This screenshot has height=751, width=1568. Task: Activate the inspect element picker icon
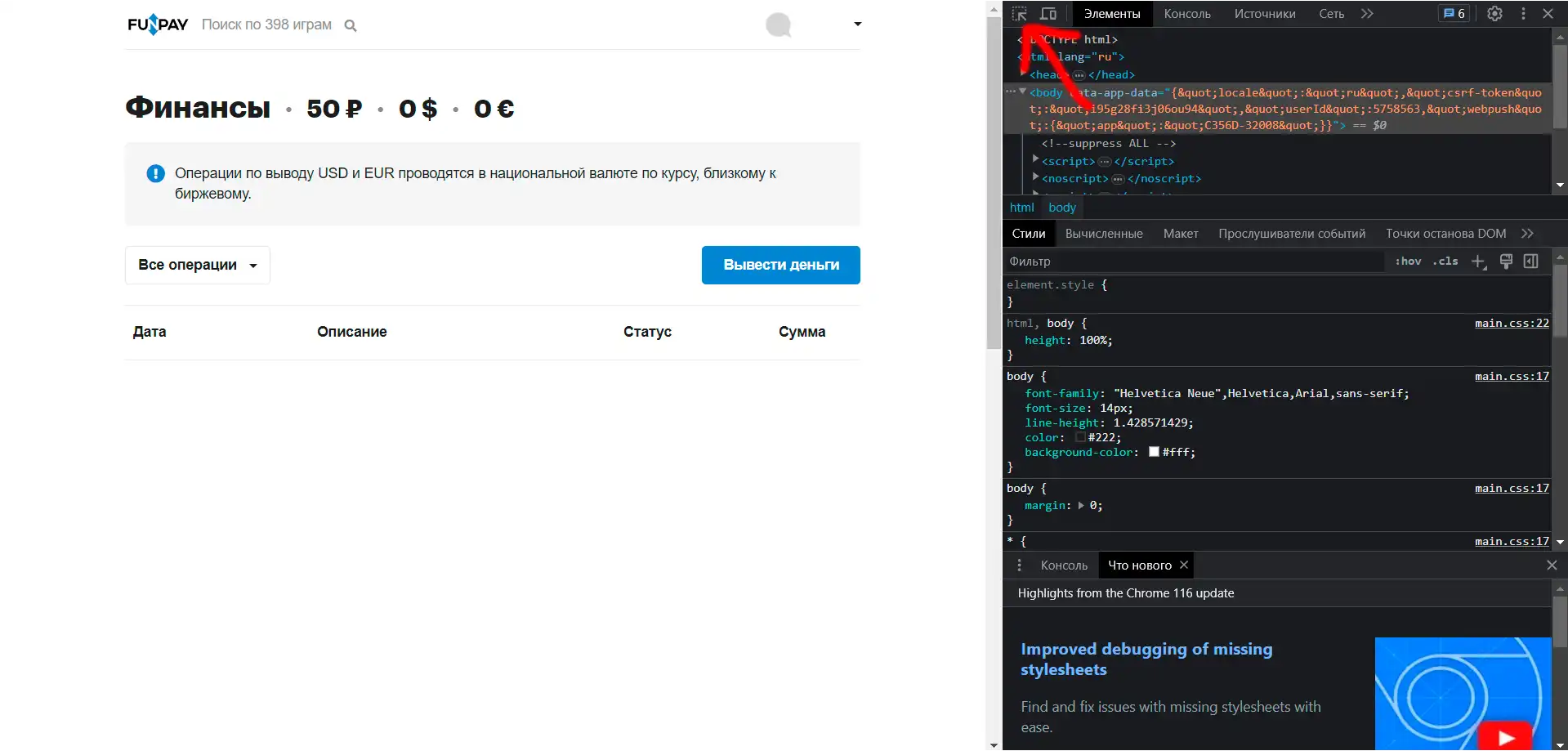[x=1019, y=14]
